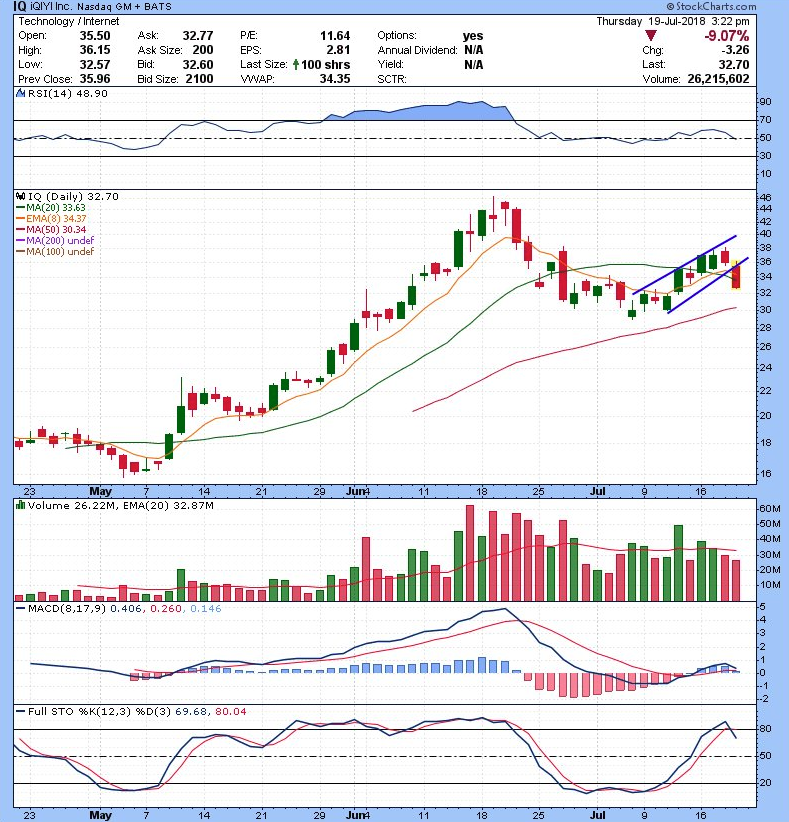This screenshot has height=822, width=789.
Task: Select the Volume figure 26,215,602
Action: [x=718, y=79]
